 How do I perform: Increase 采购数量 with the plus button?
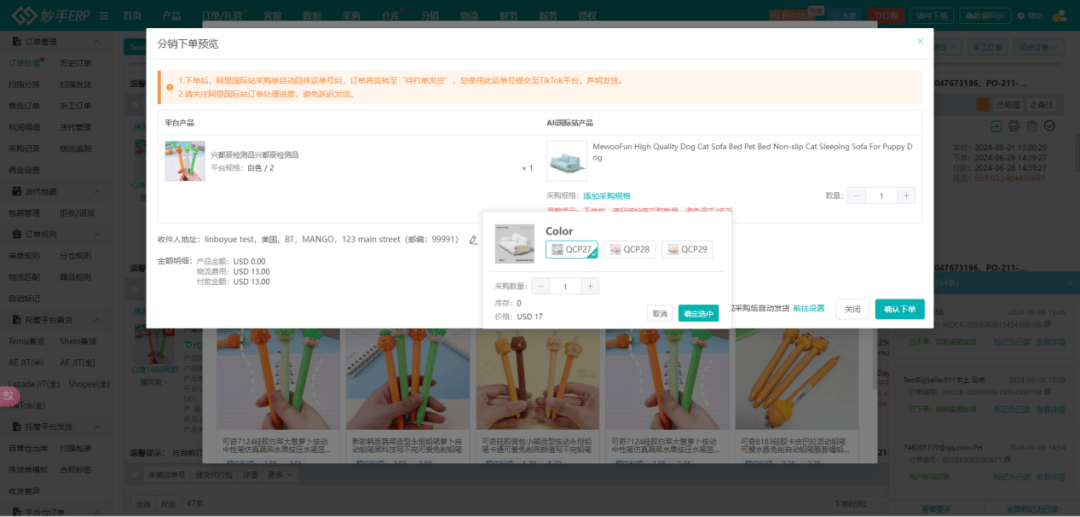click(x=590, y=286)
